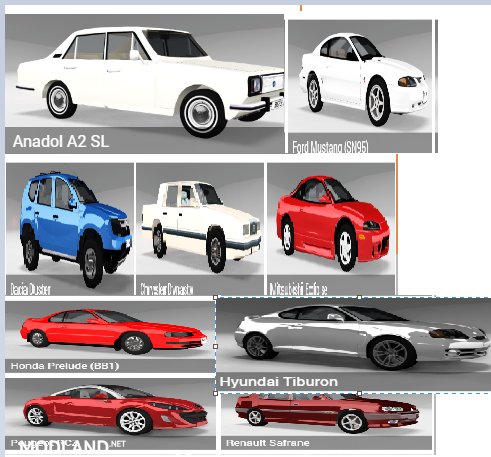Image resolution: width=491 pixels, height=457 pixels.
Task: Click the Tiburon image's bottom-middle sizing handle
Action: click(359, 393)
